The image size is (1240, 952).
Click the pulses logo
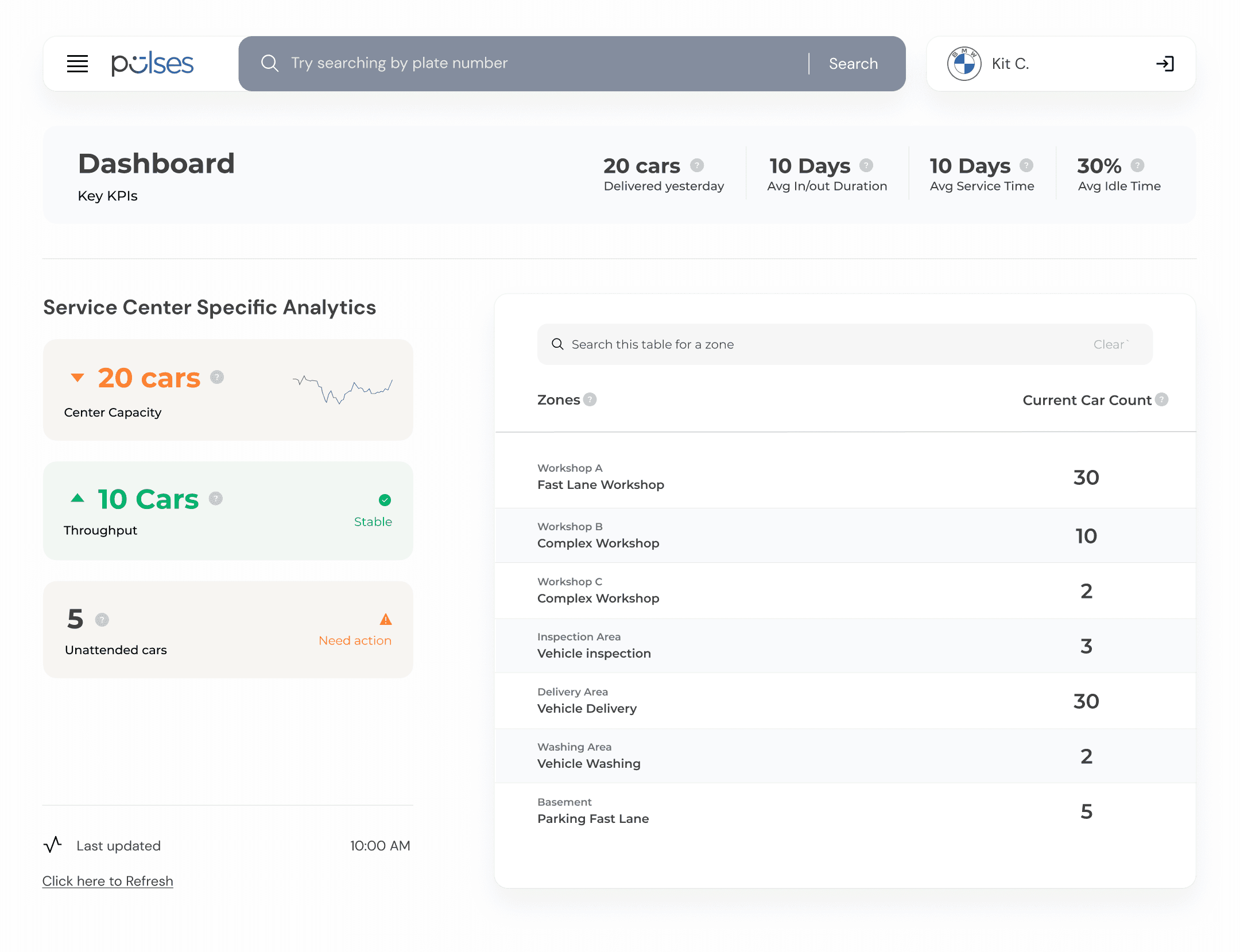point(152,64)
